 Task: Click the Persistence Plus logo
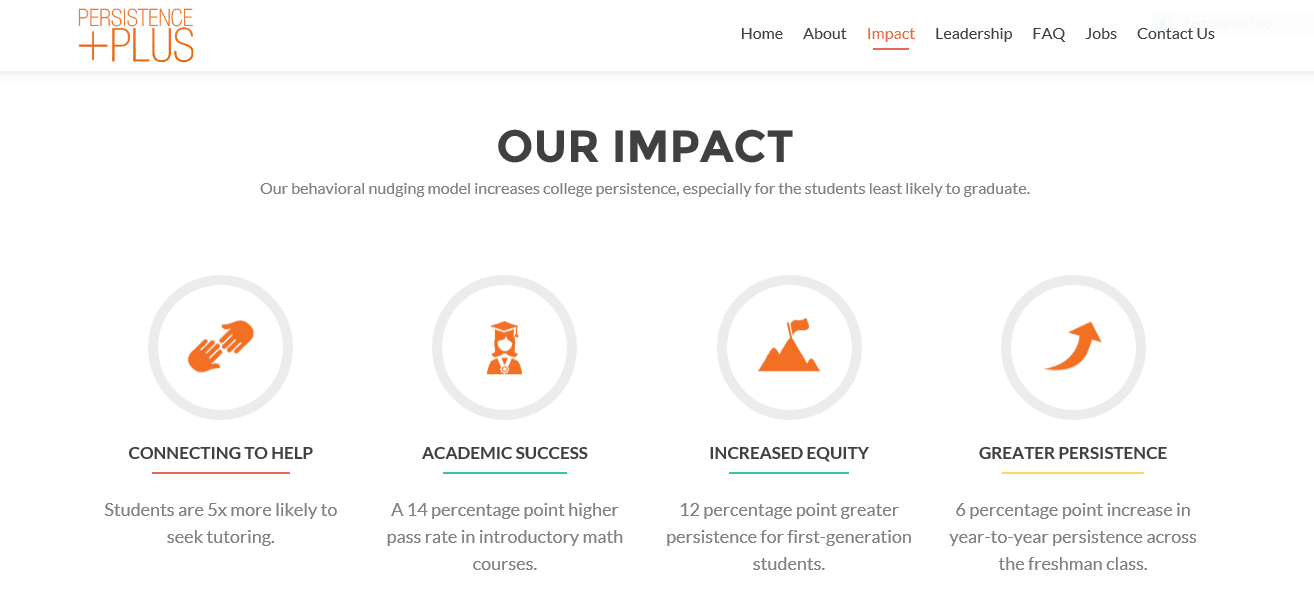[x=136, y=35]
